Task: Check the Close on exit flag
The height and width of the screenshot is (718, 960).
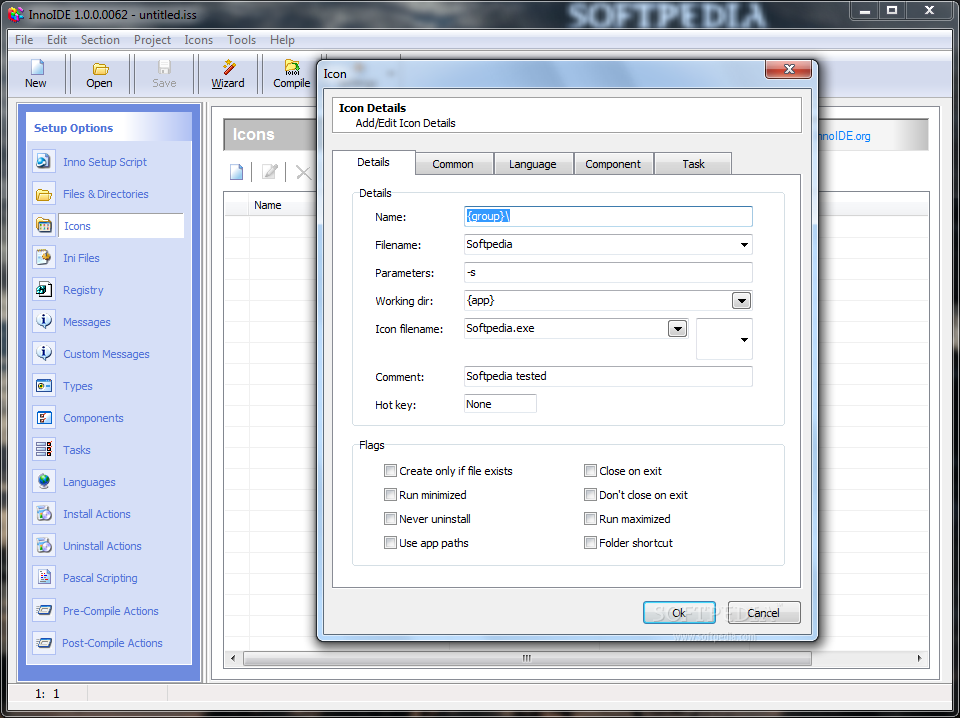Action: coord(590,471)
